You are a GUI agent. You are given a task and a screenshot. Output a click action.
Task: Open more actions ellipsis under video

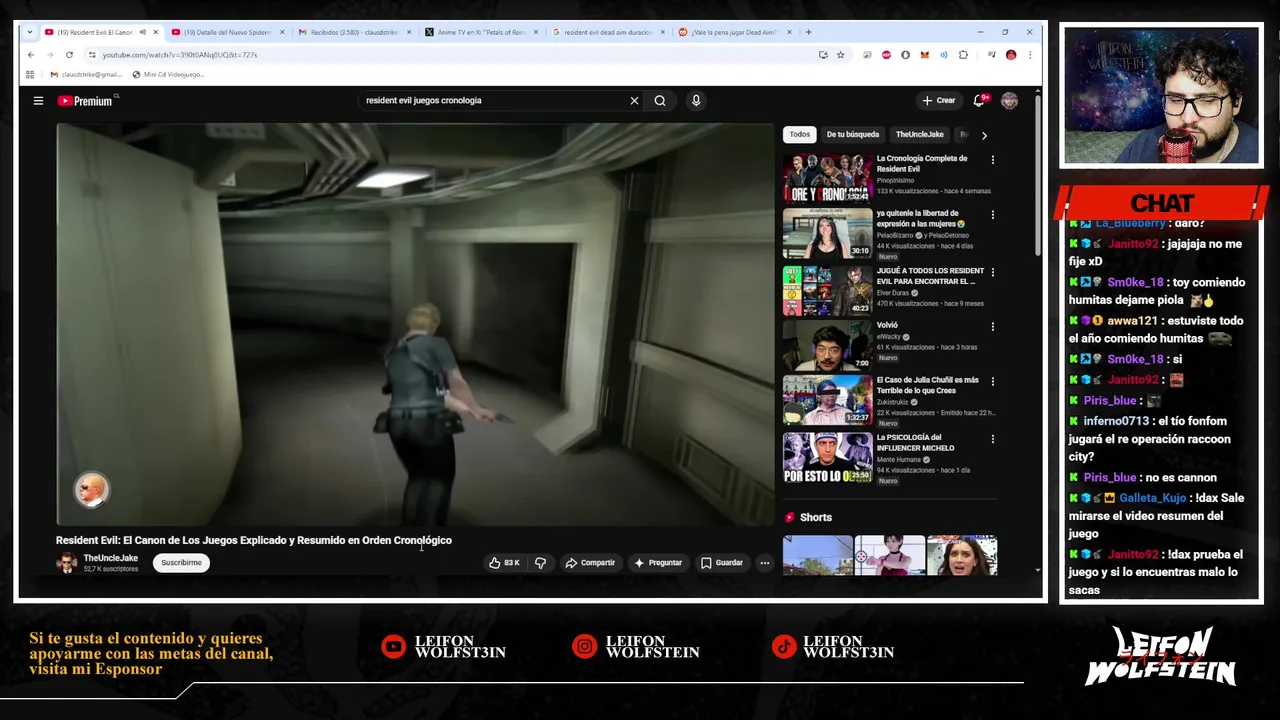tap(765, 563)
